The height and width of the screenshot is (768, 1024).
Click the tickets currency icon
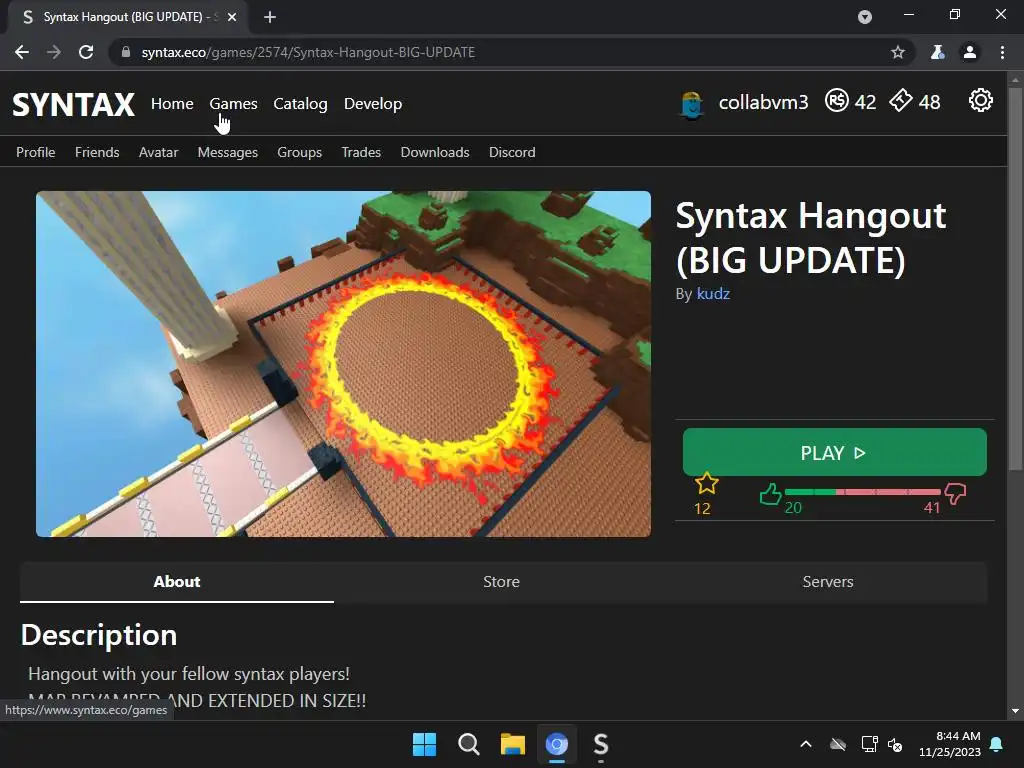pos(901,101)
